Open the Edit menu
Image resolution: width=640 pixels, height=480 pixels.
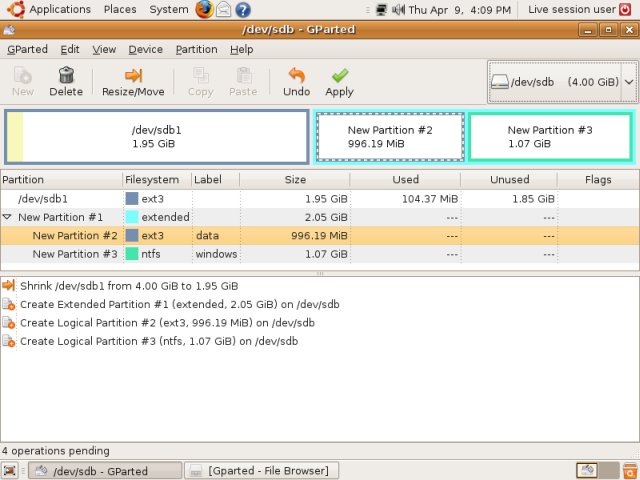70,49
